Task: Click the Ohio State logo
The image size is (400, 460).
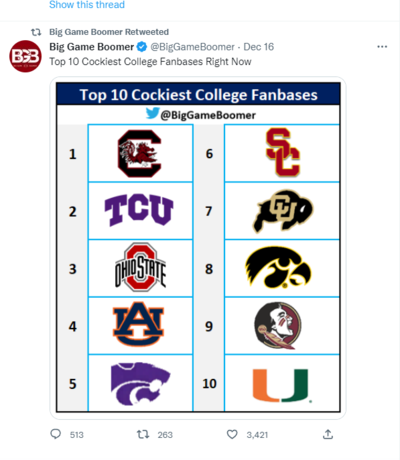Action: [140, 268]
